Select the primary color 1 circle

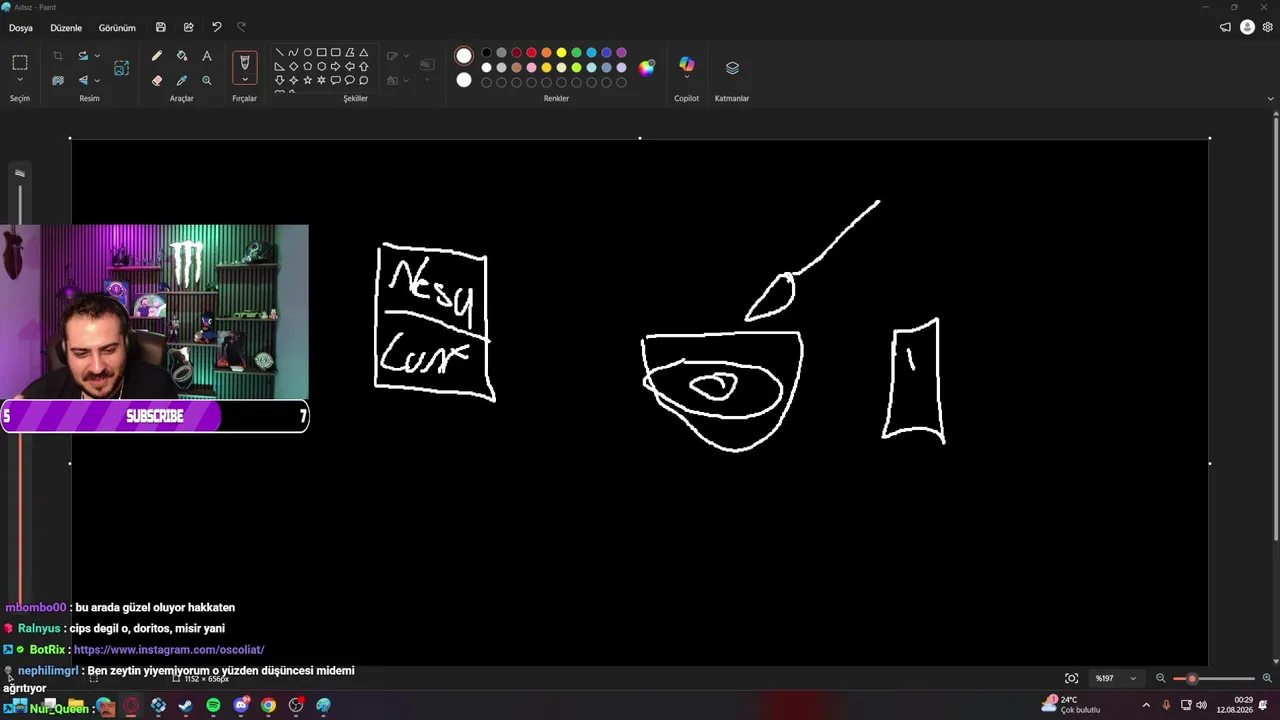pos(464,56)
